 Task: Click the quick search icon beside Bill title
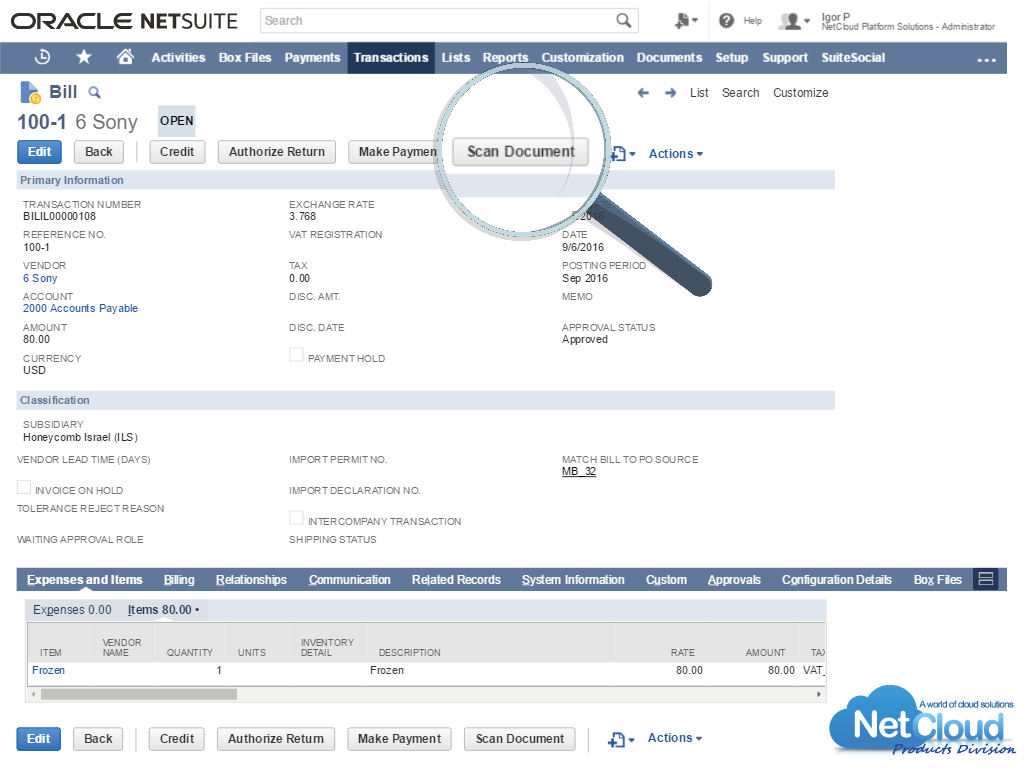click(x=95, y=93)
